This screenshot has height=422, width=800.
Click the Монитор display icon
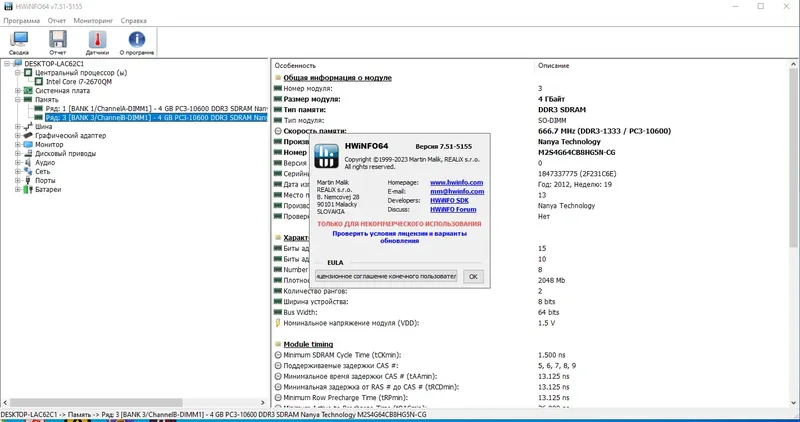[x=28, y=144]
